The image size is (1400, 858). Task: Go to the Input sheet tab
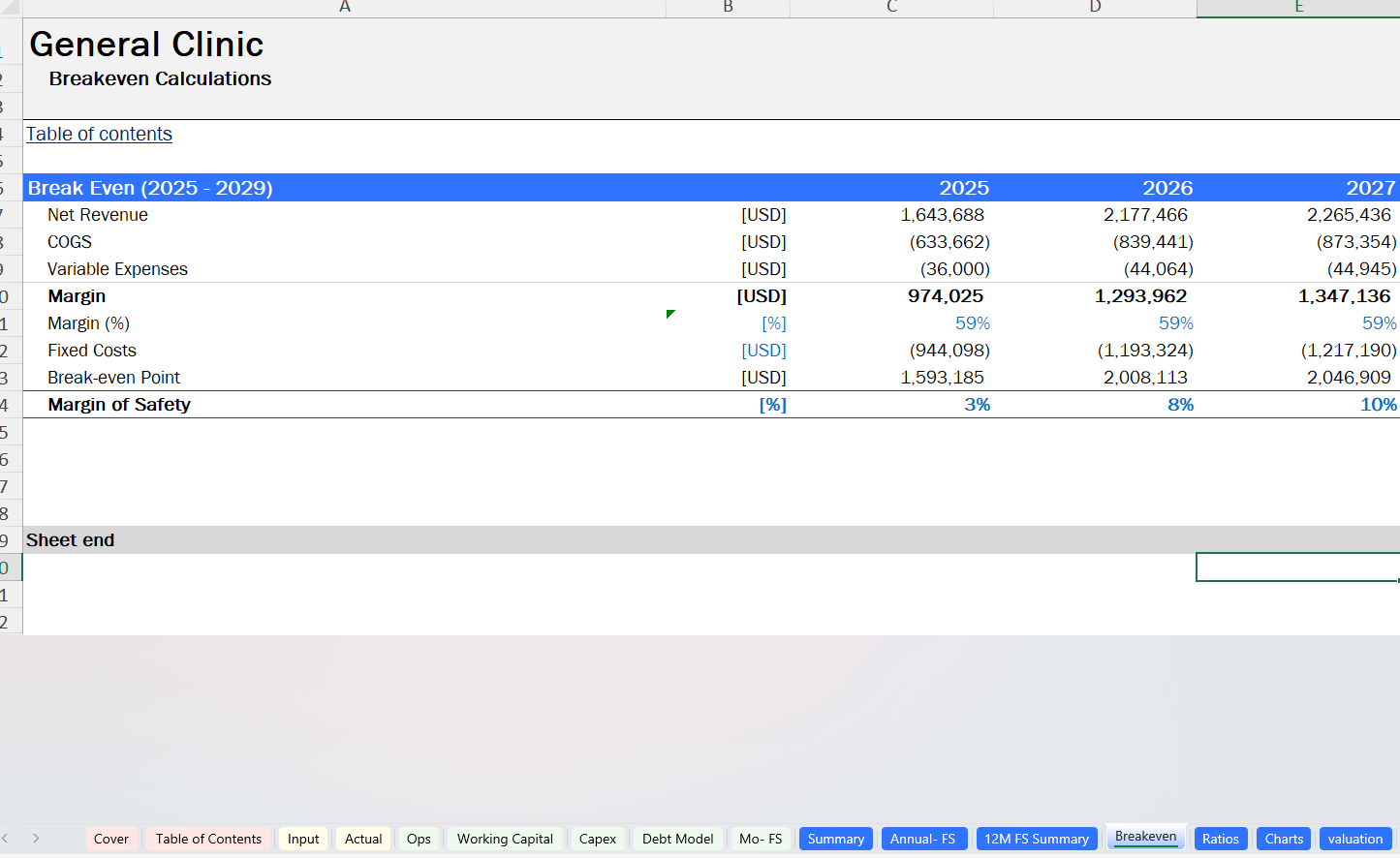point(303,839)
